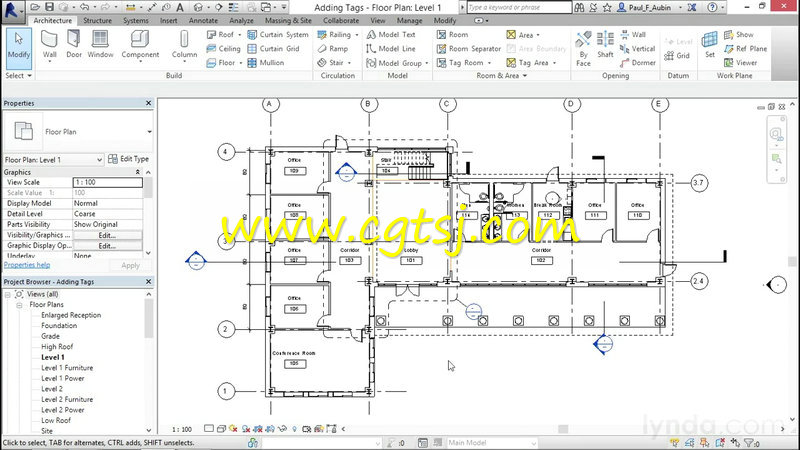This screenshot has height=450, width=800.
Task: Choose the Ramp tool
Action: pyautogui.click(x=333, y=48)
